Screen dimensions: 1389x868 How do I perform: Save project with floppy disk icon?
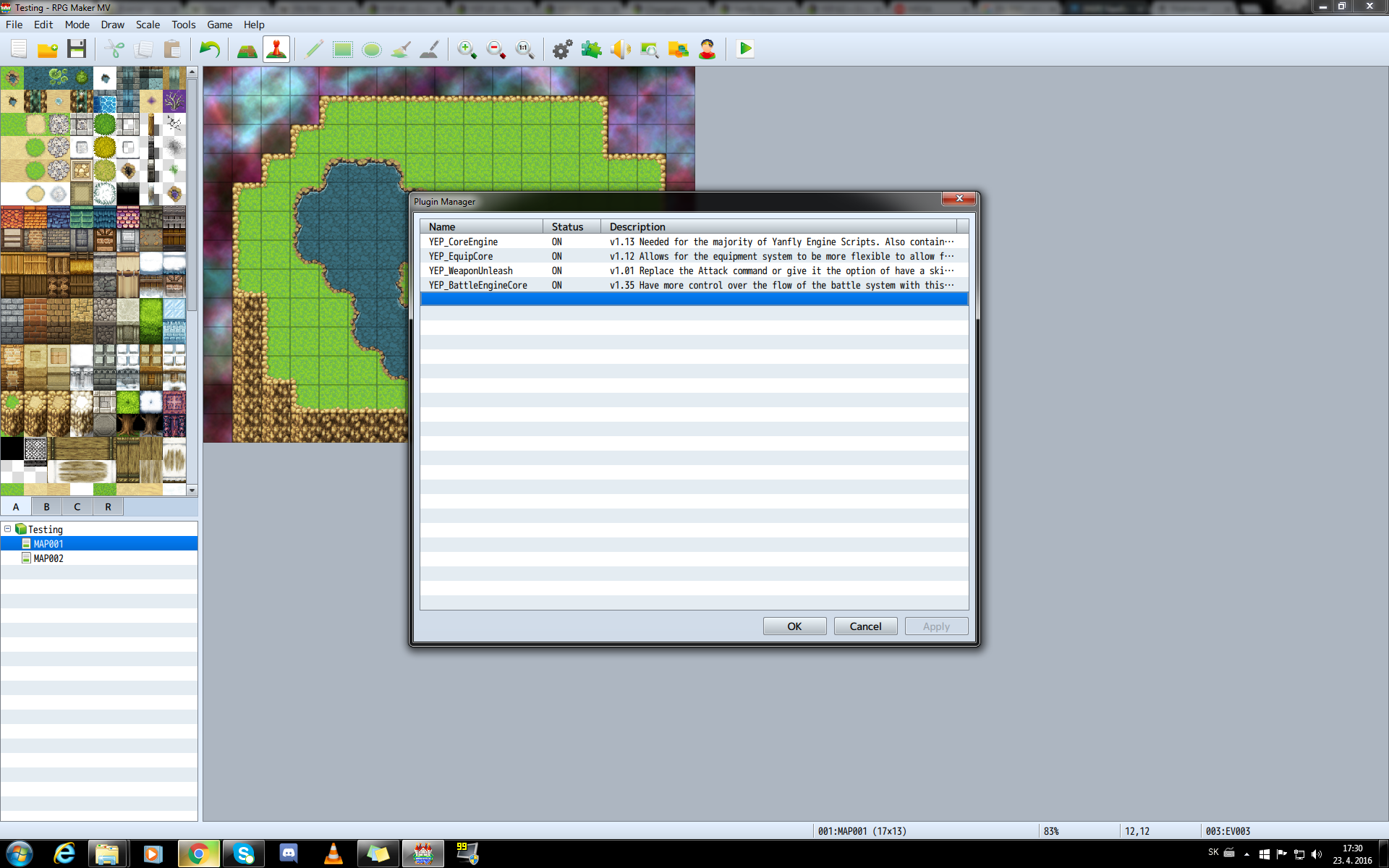click(x=77, y=49)
